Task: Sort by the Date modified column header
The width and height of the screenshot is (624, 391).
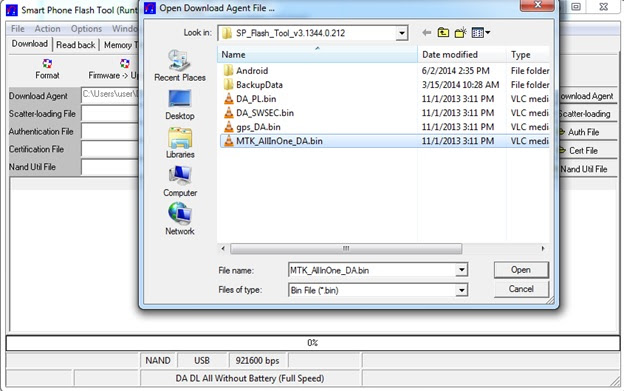Action: point(462,54)
